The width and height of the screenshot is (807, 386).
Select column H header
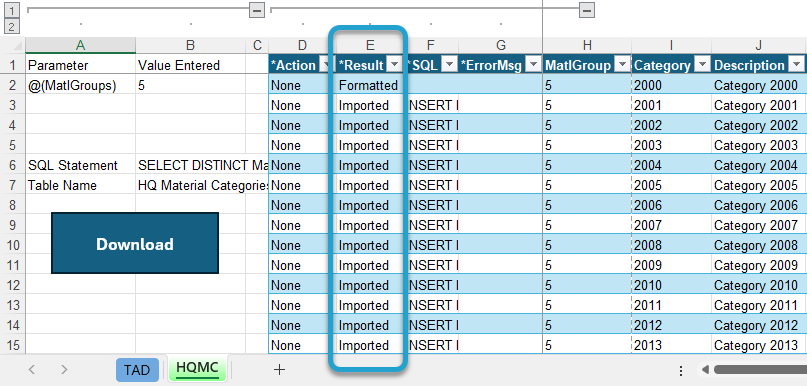coord(587,45)
